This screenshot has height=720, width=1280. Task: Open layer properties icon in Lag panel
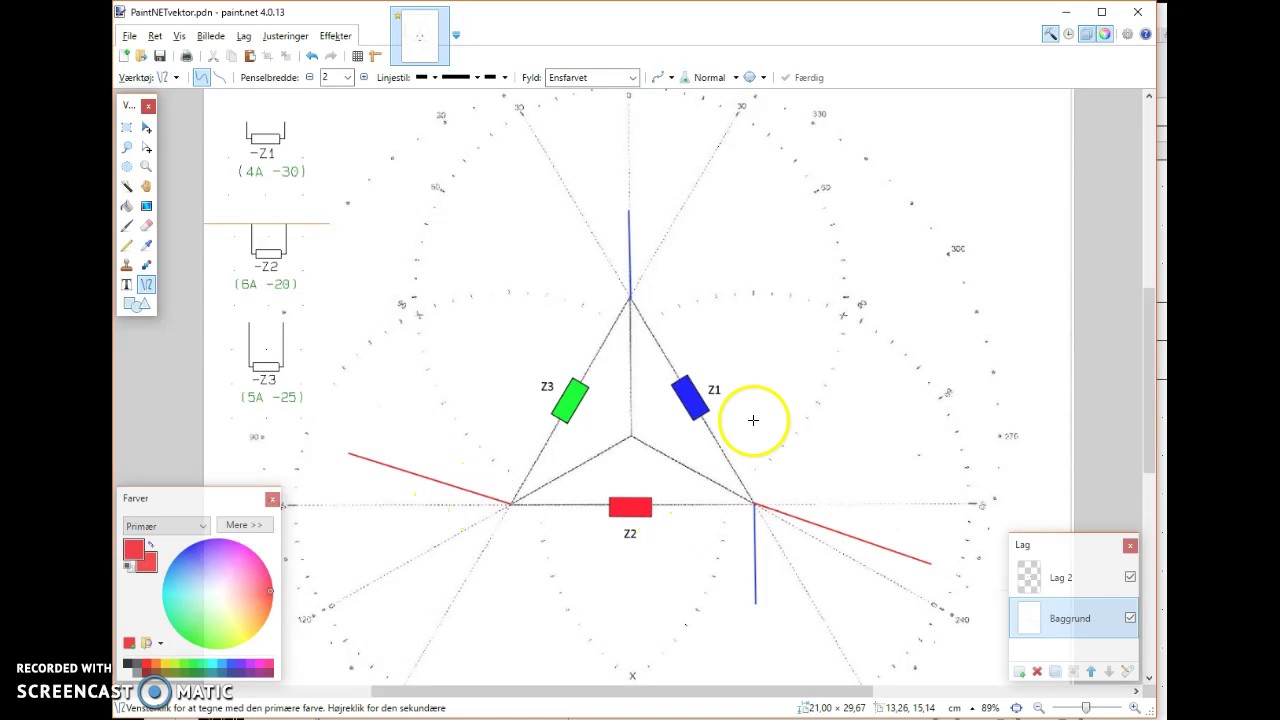pos(1127,672)
